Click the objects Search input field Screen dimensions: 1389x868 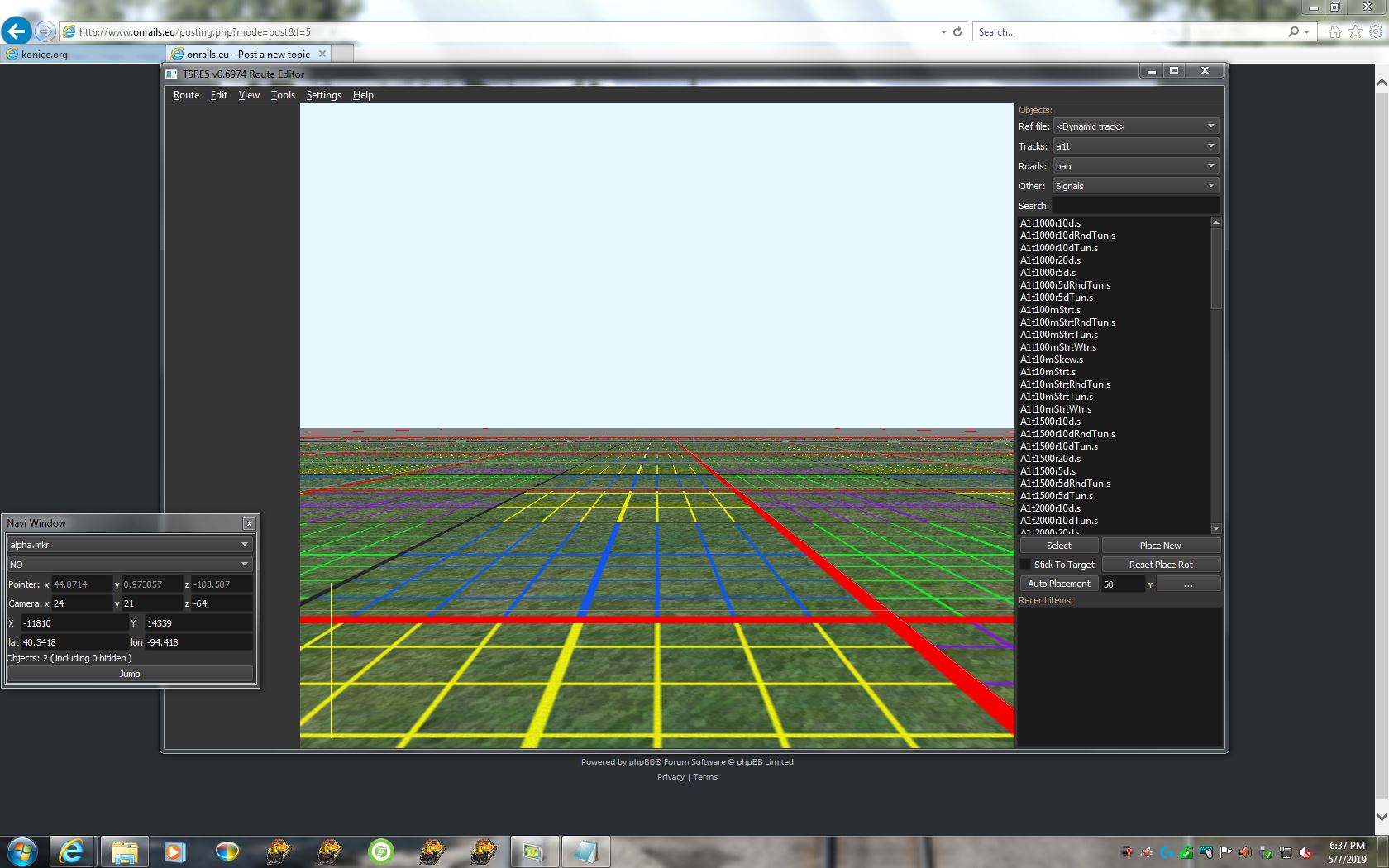point(1136,206)
